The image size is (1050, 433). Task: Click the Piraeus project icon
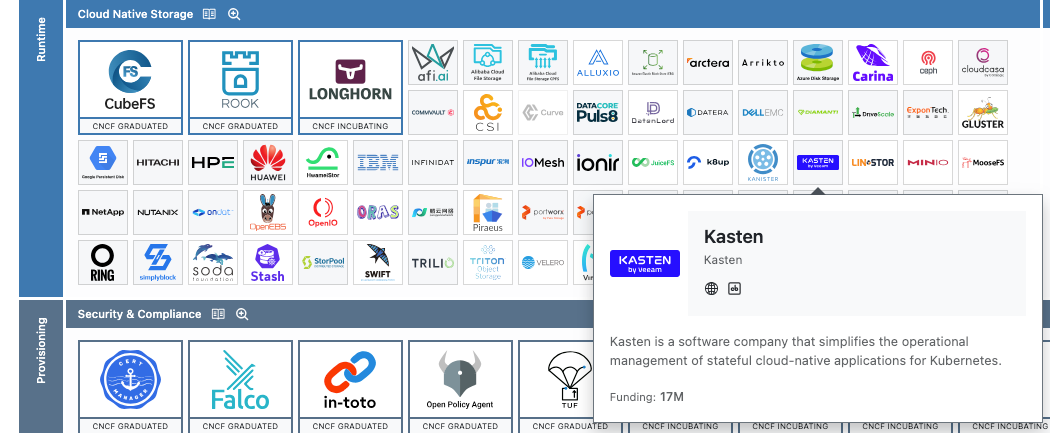click(488, 212)
